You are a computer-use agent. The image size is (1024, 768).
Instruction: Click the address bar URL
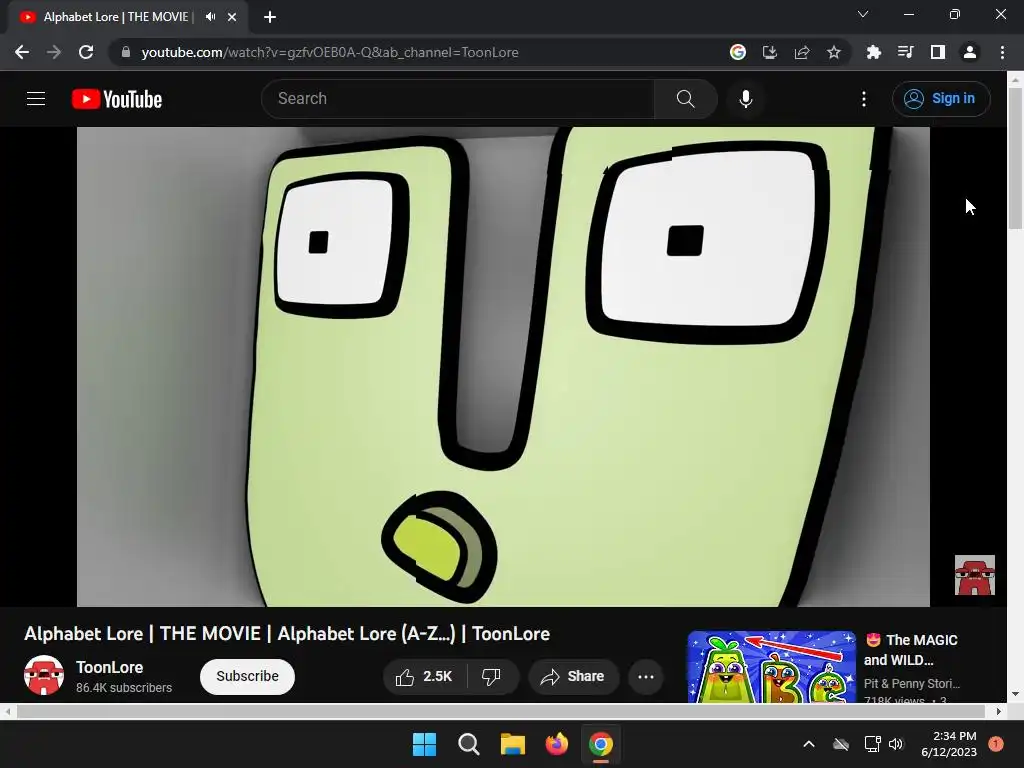coord(330,52)
